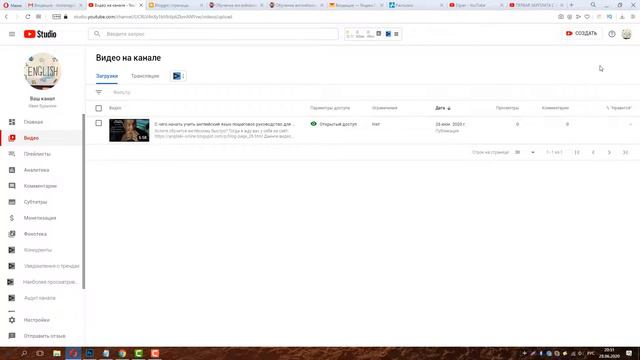The width and height of the screenshot is (640, 360).
Task: Open Уведомления о трендах sidebar item
Action: 41,266
